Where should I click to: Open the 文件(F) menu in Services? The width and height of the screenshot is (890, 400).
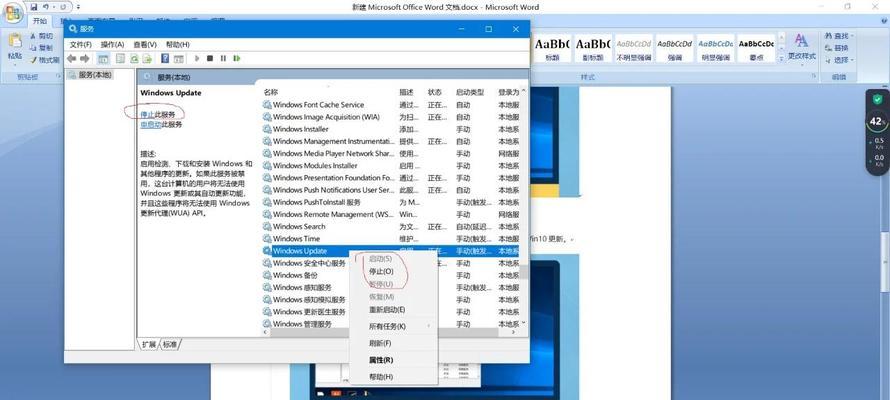[x=81, y=44]
